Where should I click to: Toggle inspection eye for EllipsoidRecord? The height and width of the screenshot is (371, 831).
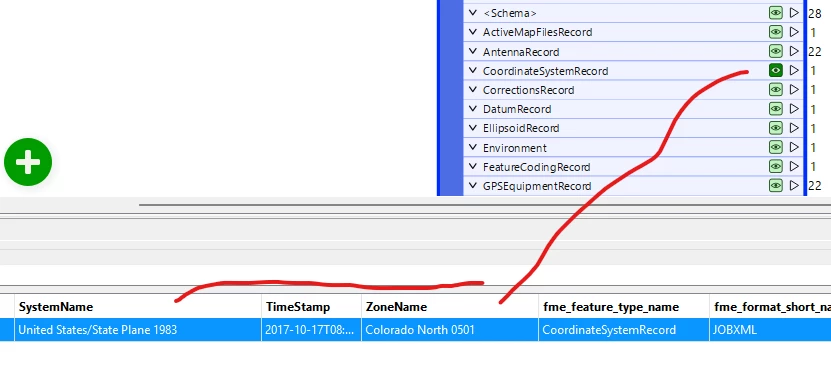(x=775, y=128)
